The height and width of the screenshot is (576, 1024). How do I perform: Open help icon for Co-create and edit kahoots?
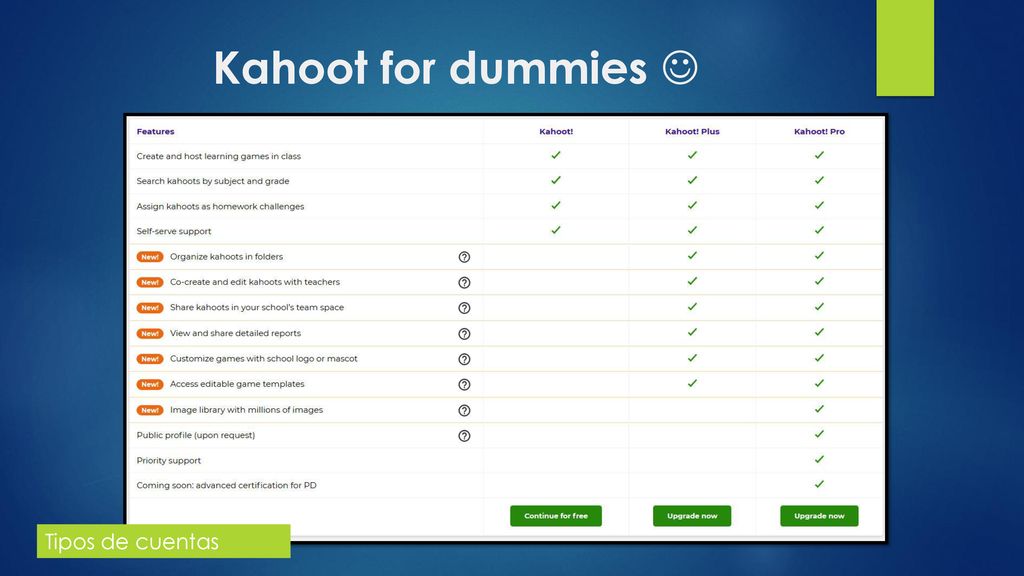pos(464,283)
